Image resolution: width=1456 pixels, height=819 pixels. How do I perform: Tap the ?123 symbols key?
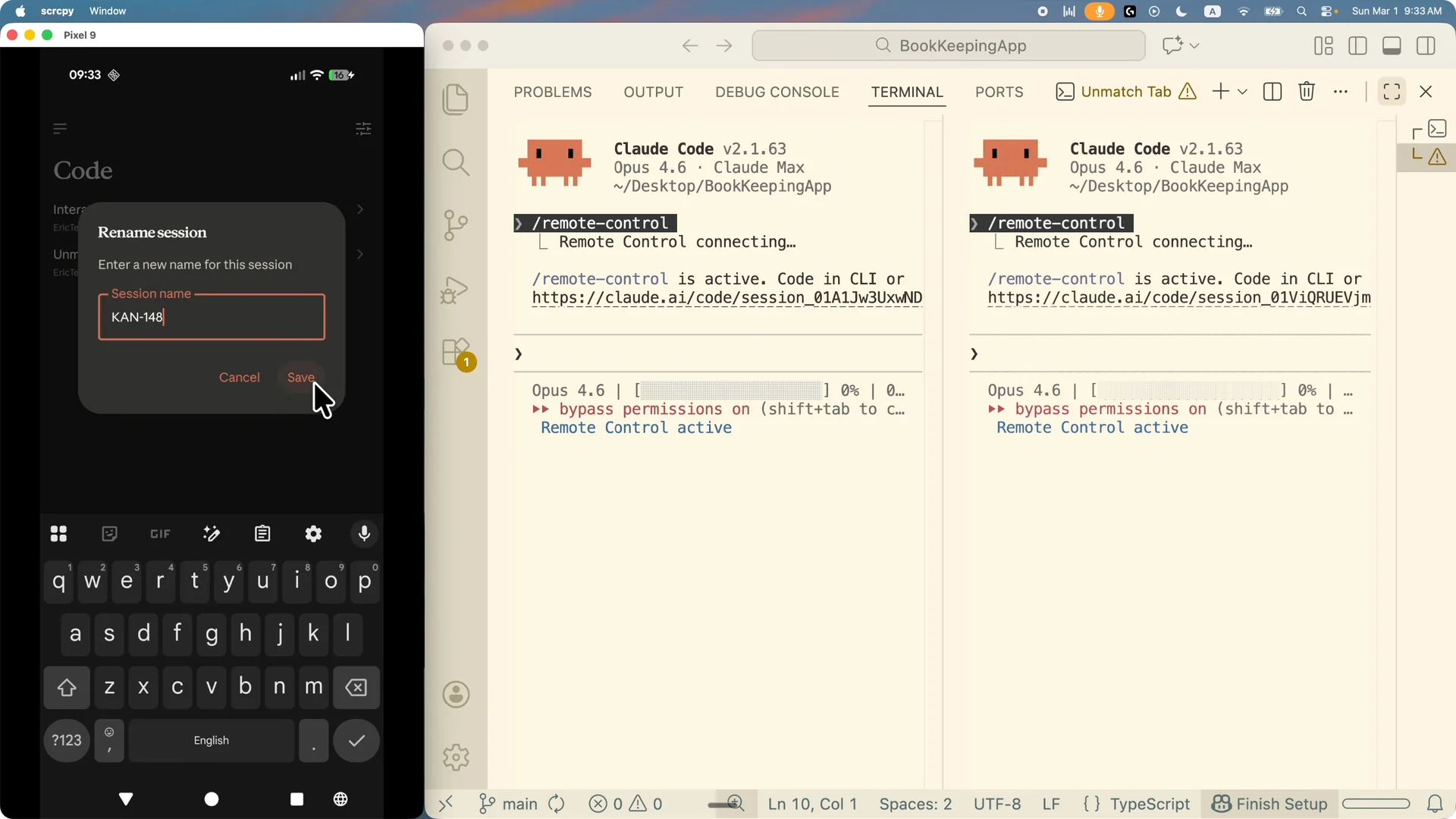point(67,740)
